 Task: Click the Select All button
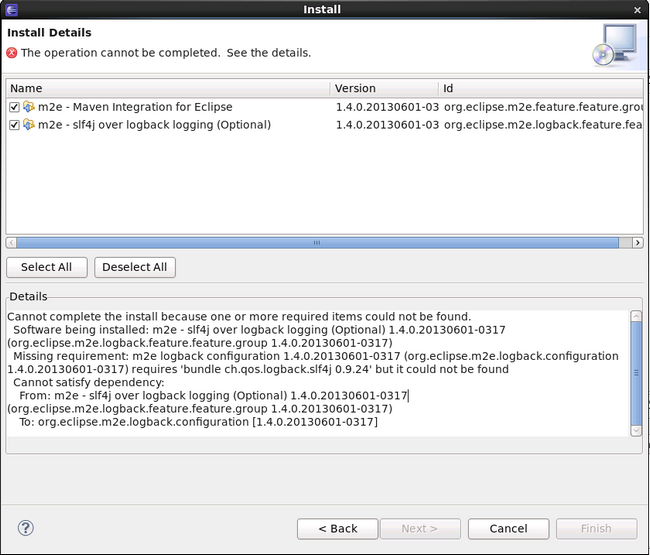pyautogui.click(x=46, y=267)
